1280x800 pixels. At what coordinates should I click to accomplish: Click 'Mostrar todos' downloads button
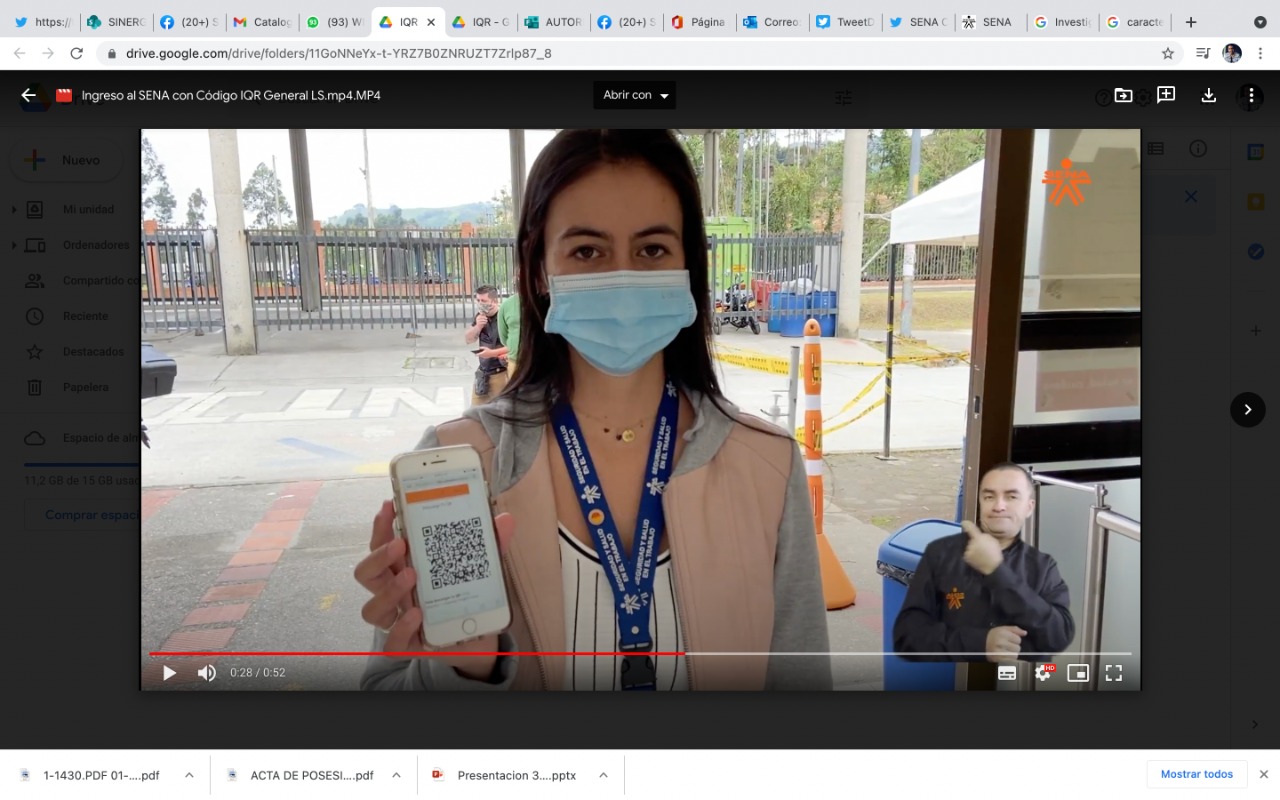[1197, 774]
